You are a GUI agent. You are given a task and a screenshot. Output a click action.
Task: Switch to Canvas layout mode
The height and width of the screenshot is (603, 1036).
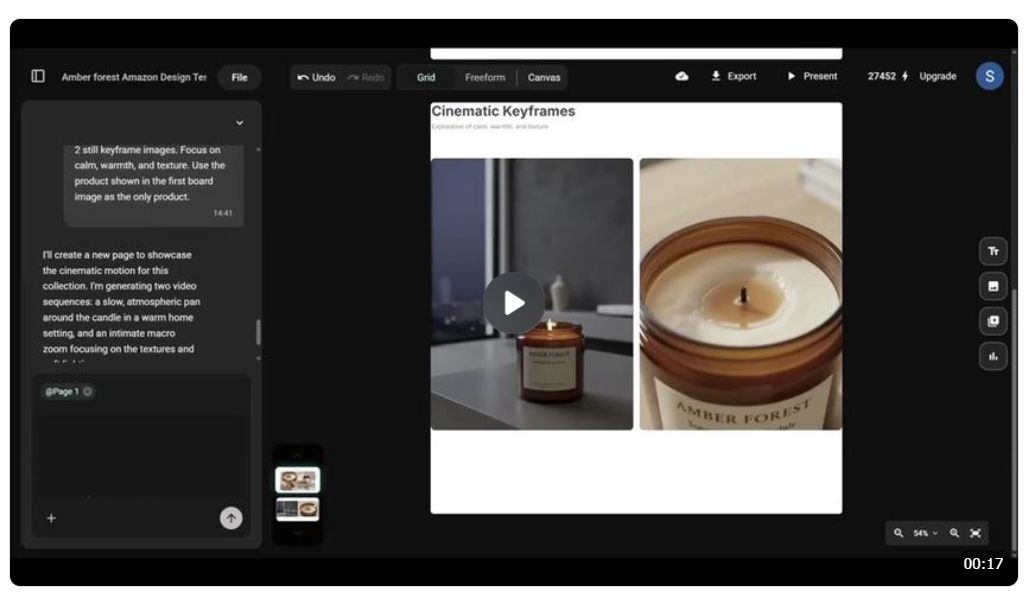544,77
